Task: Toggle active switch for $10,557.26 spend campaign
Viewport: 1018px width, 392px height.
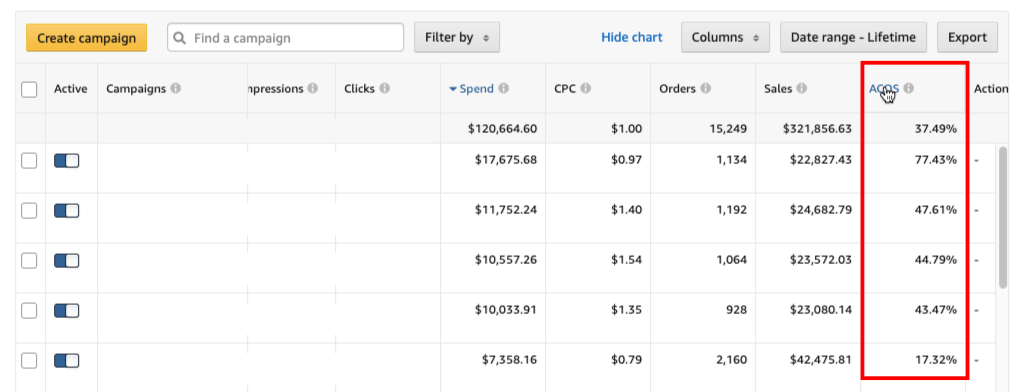Action: pyautogui.click(x=66, y=260)
